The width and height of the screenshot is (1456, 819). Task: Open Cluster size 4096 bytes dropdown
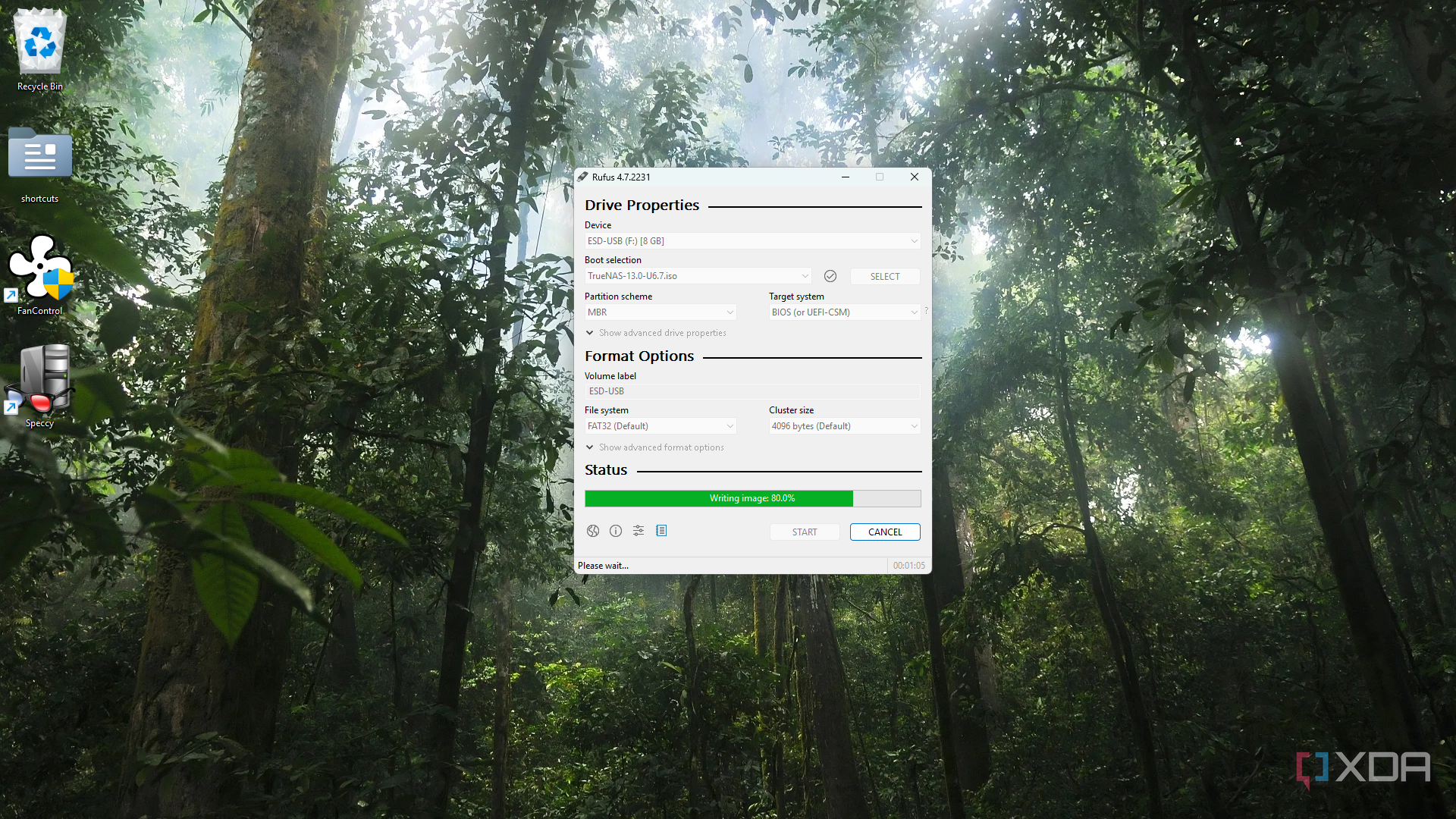pos(845,426)
